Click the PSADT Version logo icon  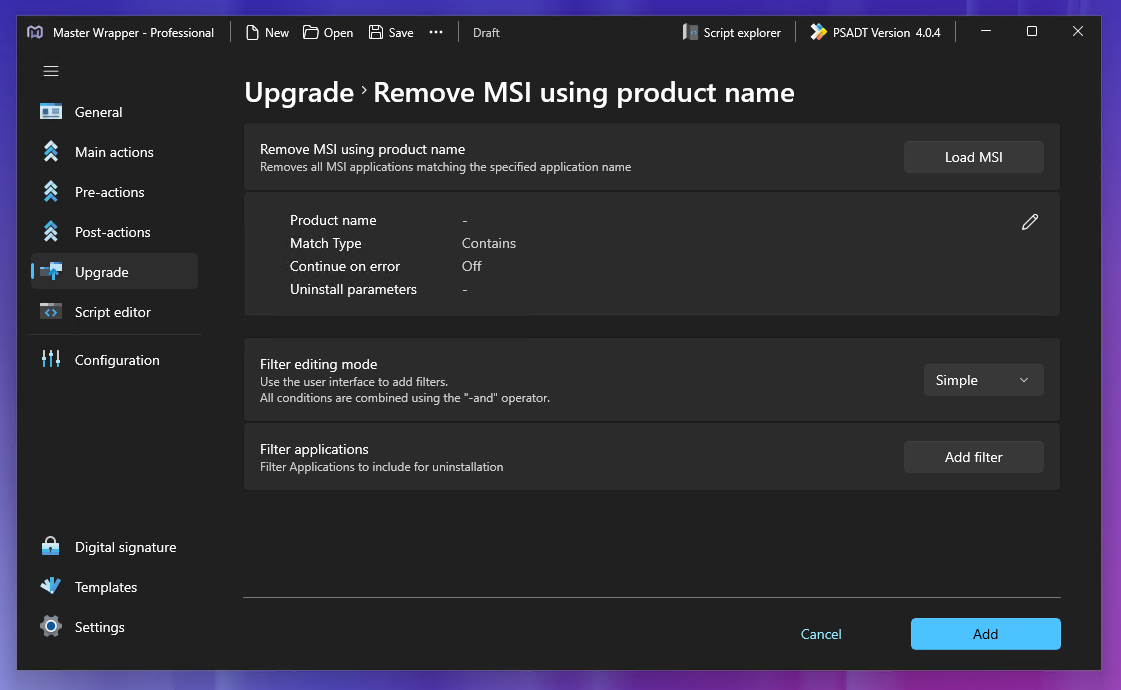[x=819, y=32]
